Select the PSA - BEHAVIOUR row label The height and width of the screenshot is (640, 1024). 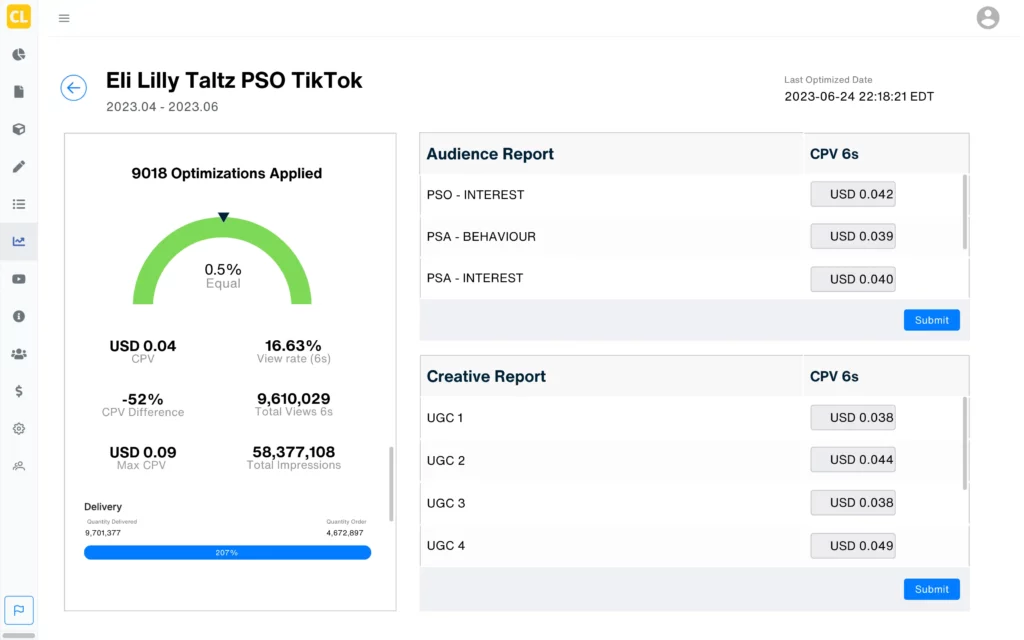coord(481,236)
